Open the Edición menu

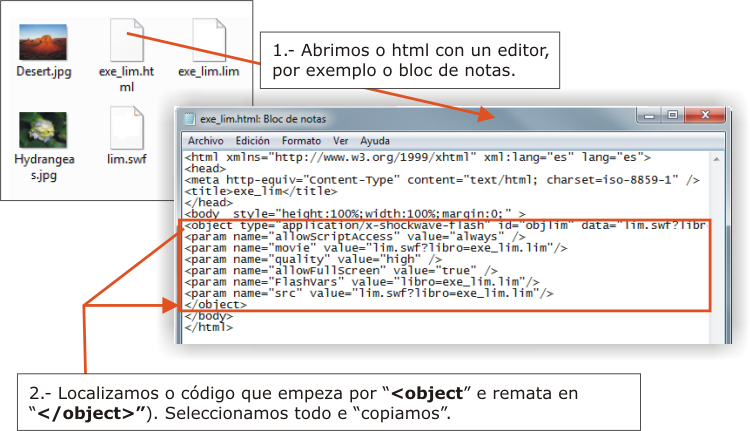pos(252,141)
